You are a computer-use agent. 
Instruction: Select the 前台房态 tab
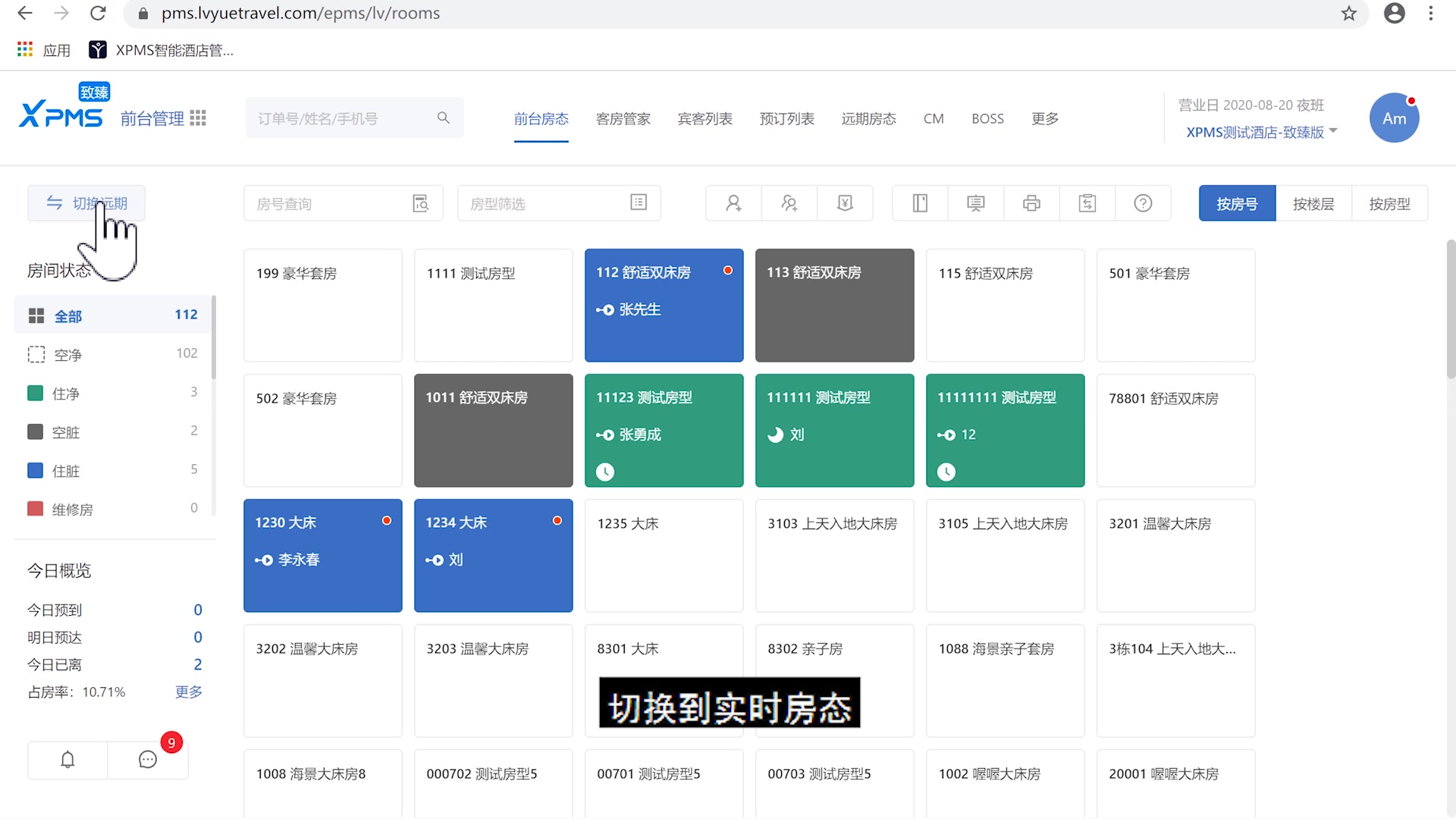click(541, 118)
